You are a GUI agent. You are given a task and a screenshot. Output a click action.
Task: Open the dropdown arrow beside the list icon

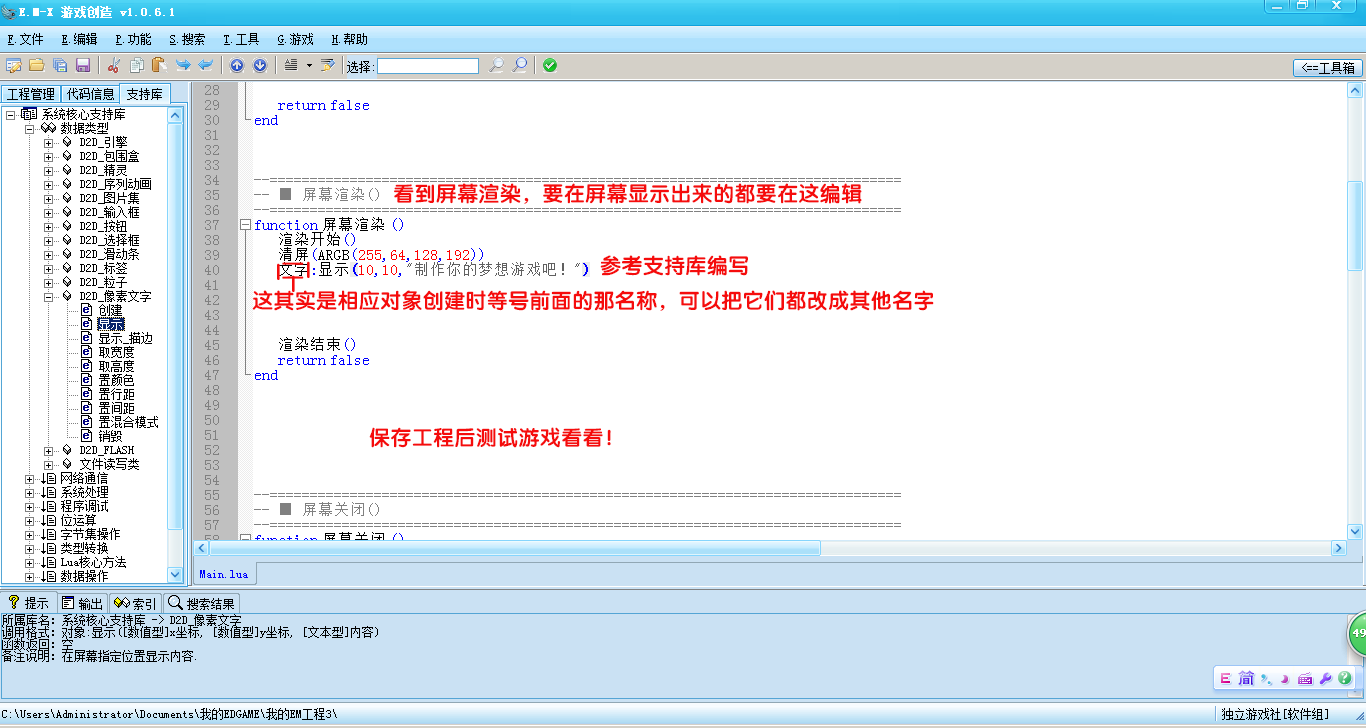[x=309, y=65]
